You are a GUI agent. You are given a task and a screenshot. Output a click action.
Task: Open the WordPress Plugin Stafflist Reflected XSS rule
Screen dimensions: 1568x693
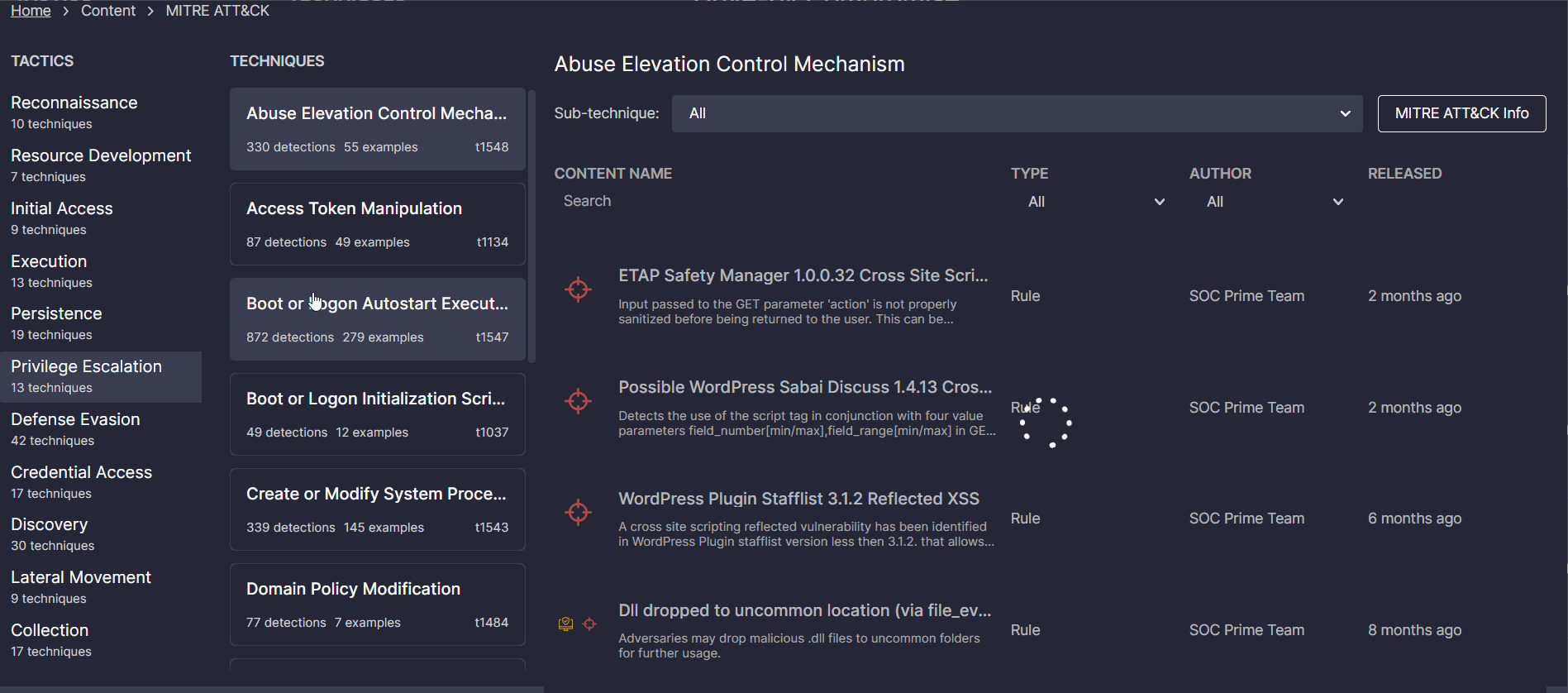point(798,499)
